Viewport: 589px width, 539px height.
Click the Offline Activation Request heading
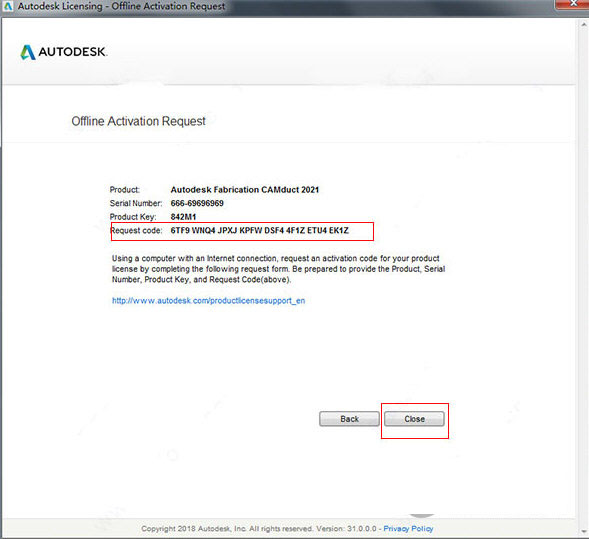[138, 121]
